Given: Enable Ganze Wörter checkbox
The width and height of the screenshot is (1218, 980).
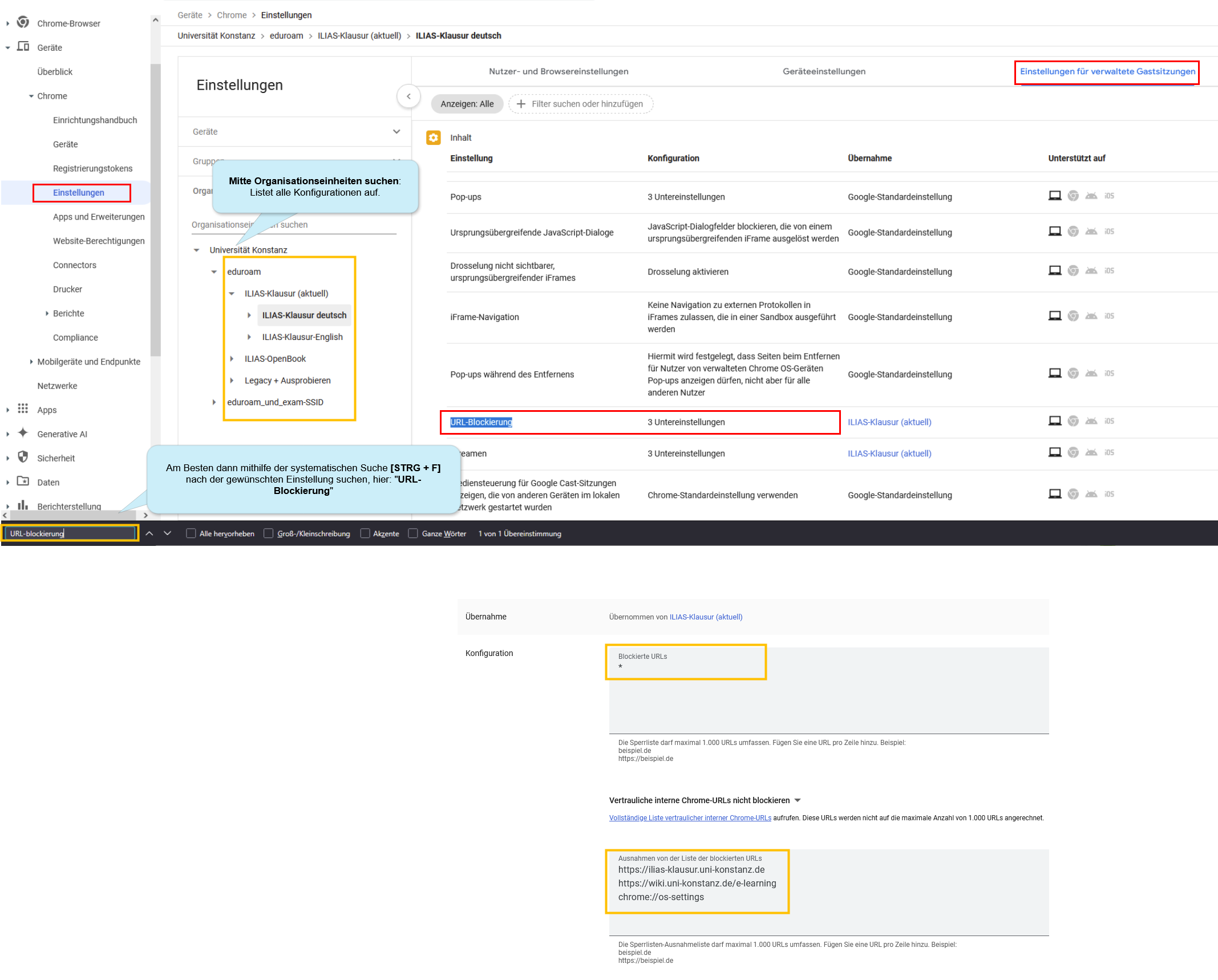Looking at the screenshot, I should coord(413,533).
